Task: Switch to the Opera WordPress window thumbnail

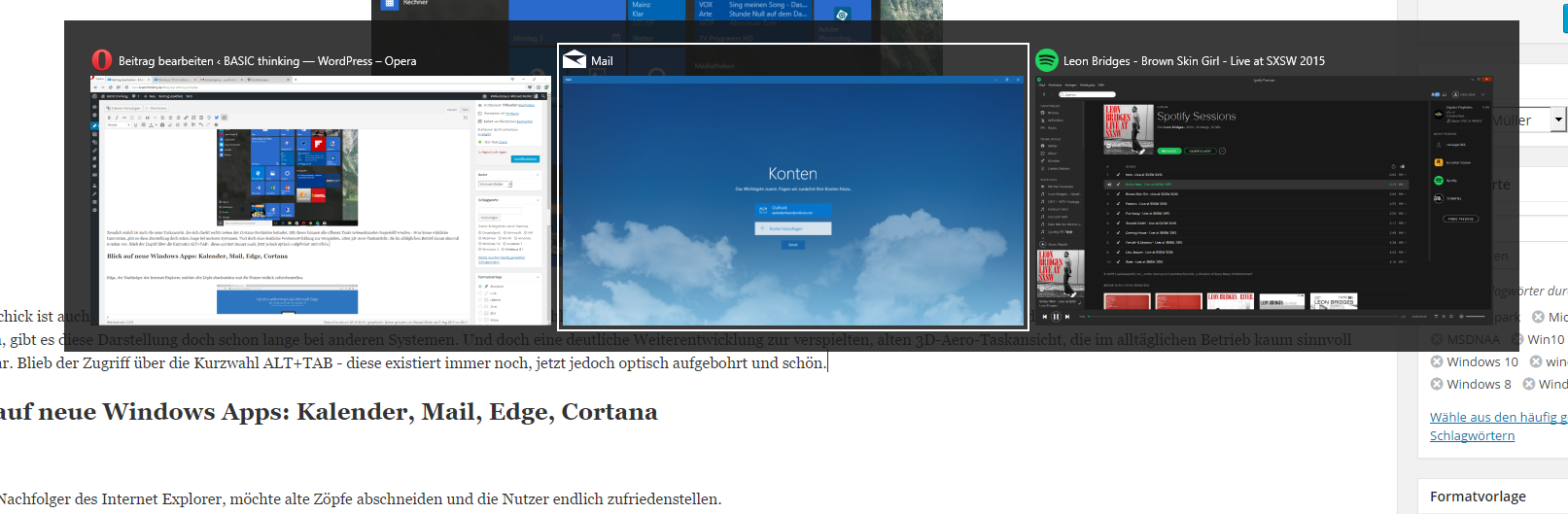Action: [x=321, y=200]
